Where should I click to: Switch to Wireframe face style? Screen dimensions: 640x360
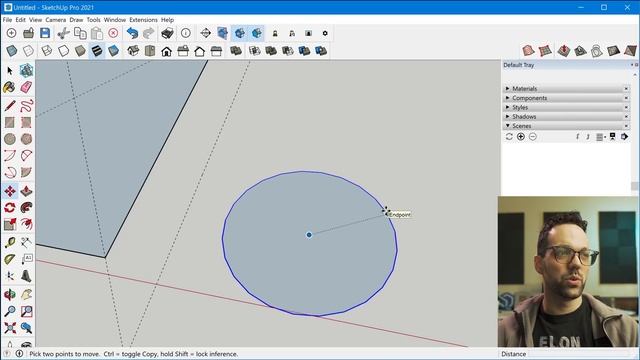coord(47,51)
